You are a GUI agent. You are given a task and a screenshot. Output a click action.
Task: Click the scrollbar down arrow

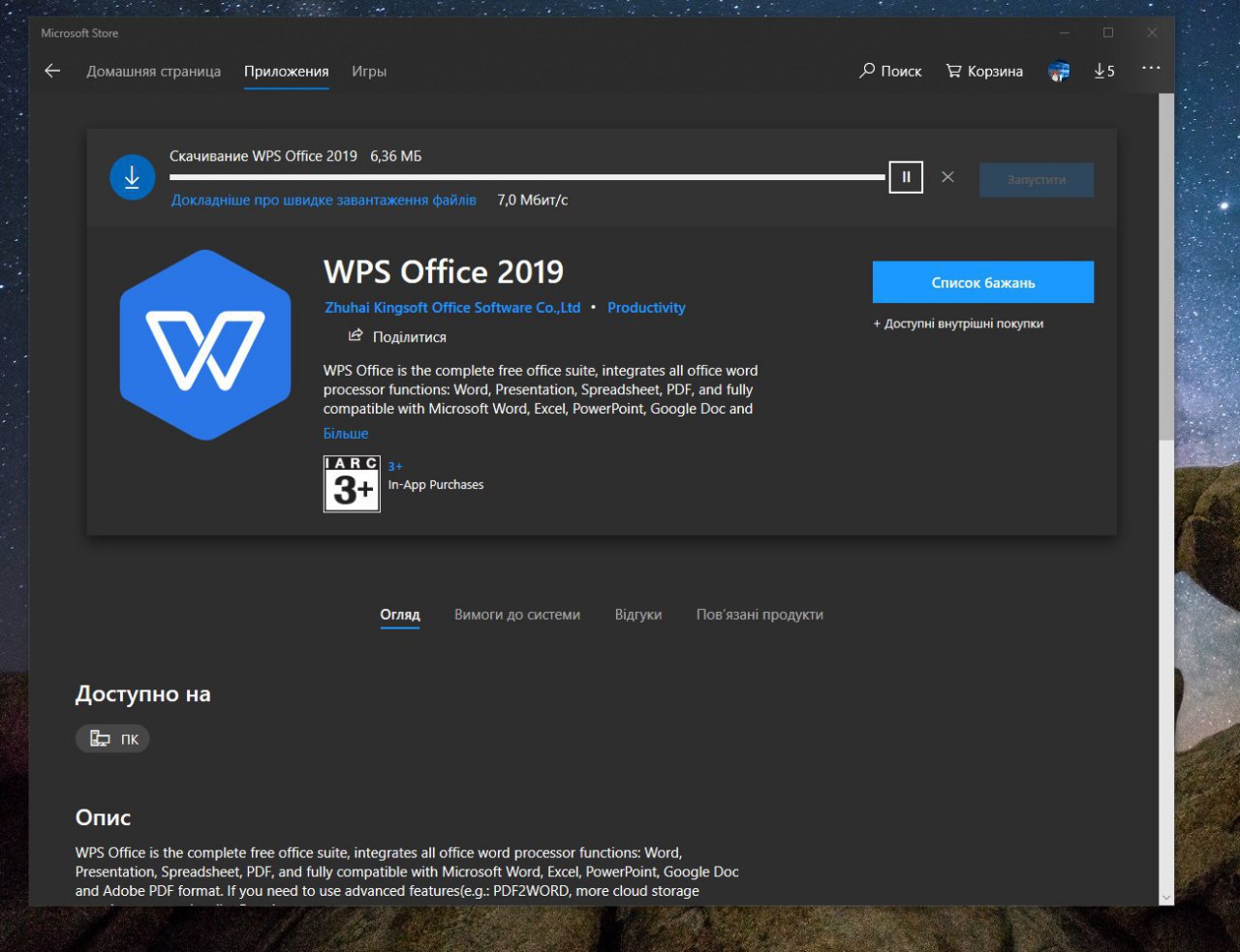[x=1166, y=898]
